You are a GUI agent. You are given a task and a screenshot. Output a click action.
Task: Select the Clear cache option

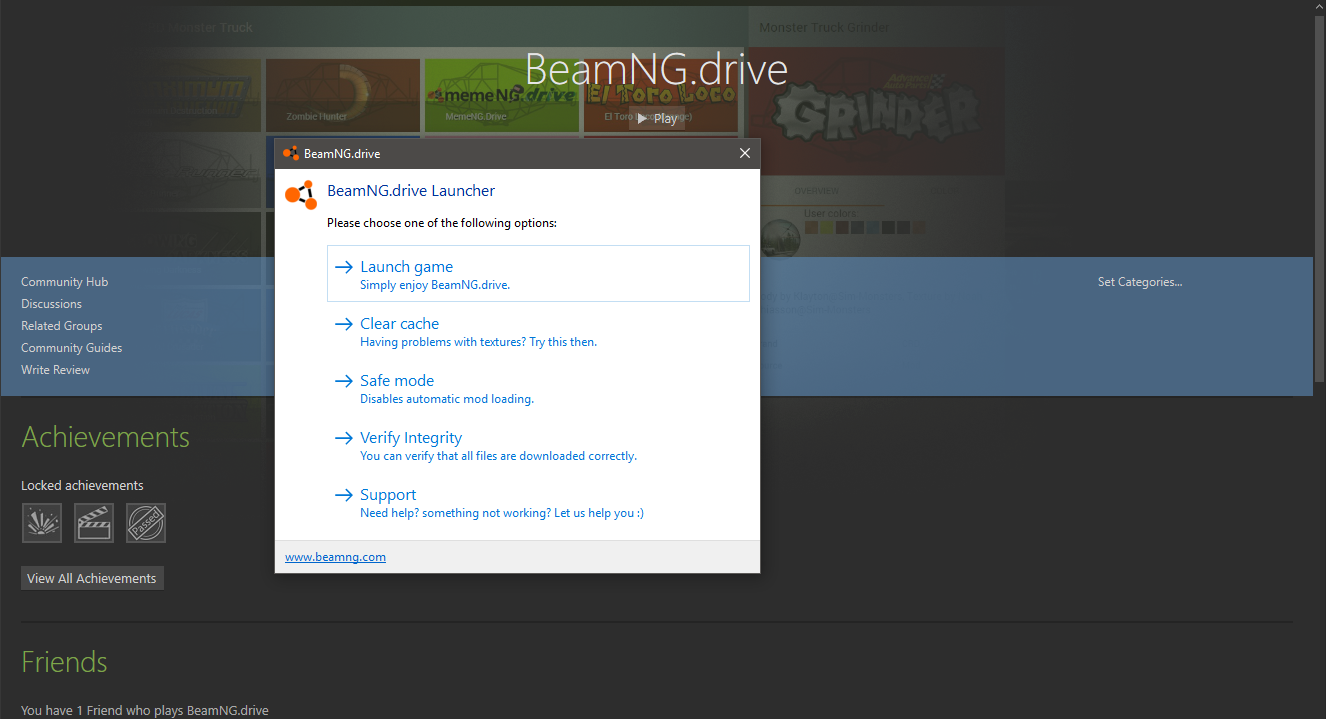coord(538,331)
